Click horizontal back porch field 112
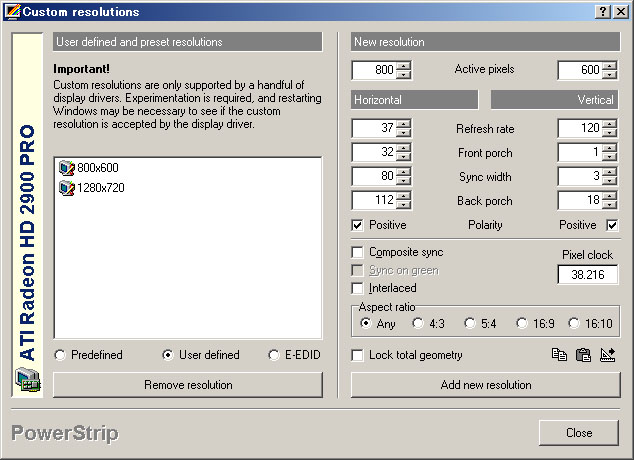 [x=374, y=200]
